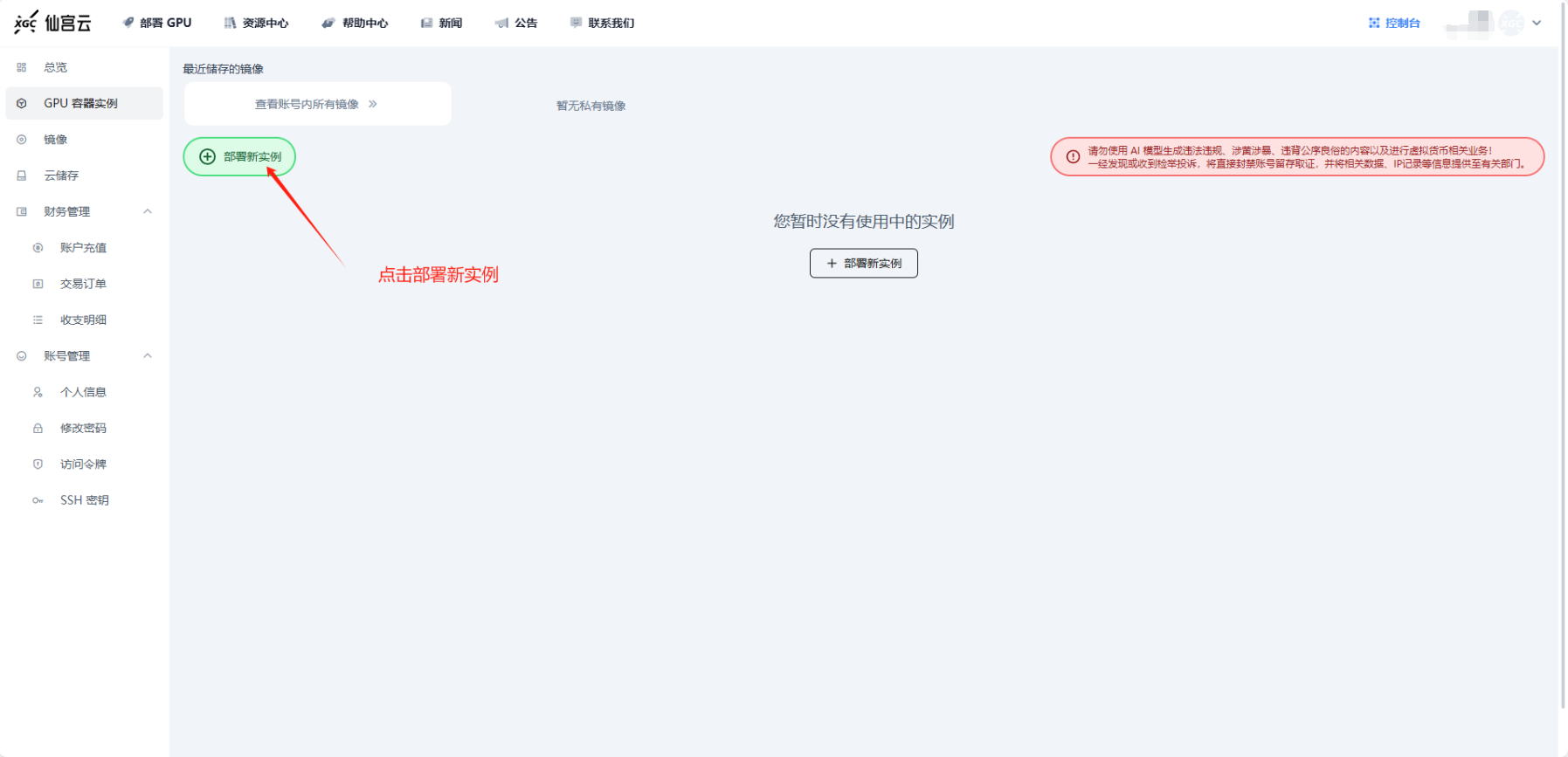The width and height of the screenshot is (1568, 757).
Task: Click the green 部署新实例 button
Action: [239, 157]
